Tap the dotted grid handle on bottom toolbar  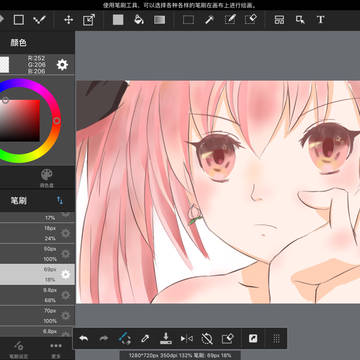(276, 339)
